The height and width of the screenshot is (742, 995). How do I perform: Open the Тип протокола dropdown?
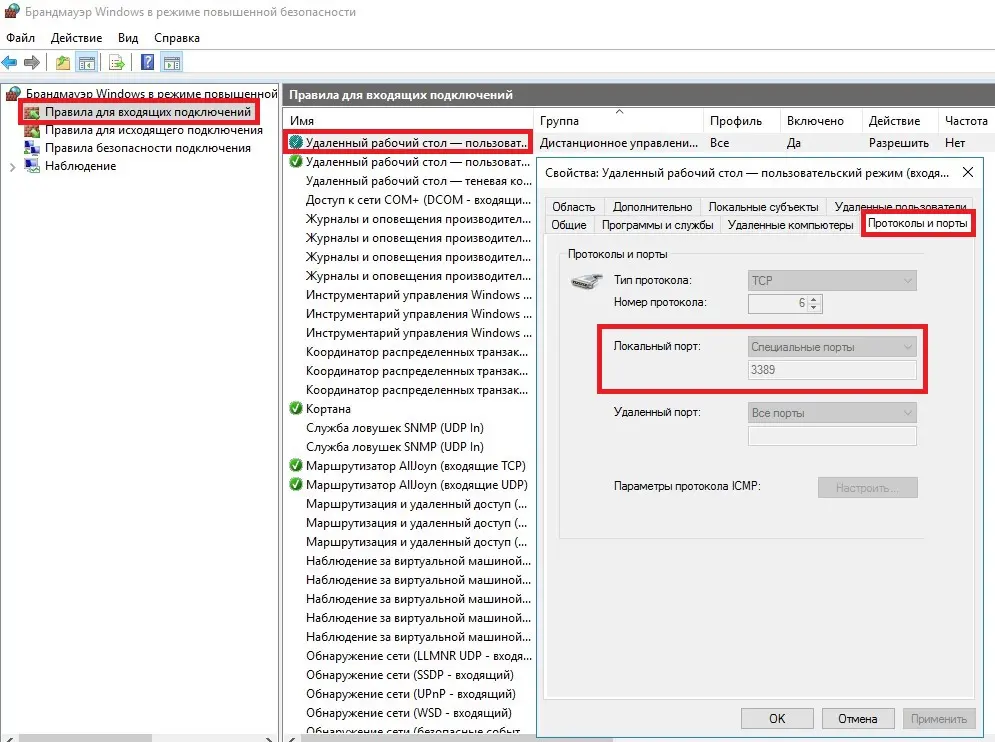coord(832,282)
